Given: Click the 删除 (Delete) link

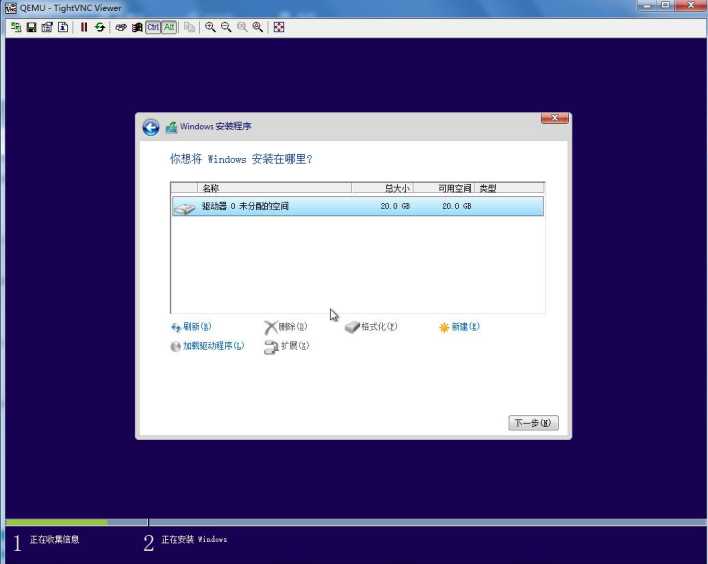Looking at the screenshot, I should (x=286, y=326).
